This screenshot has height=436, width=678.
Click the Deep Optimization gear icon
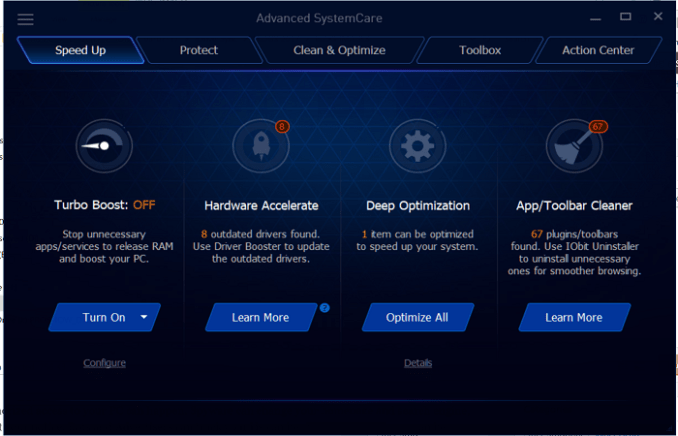(417, 146)
